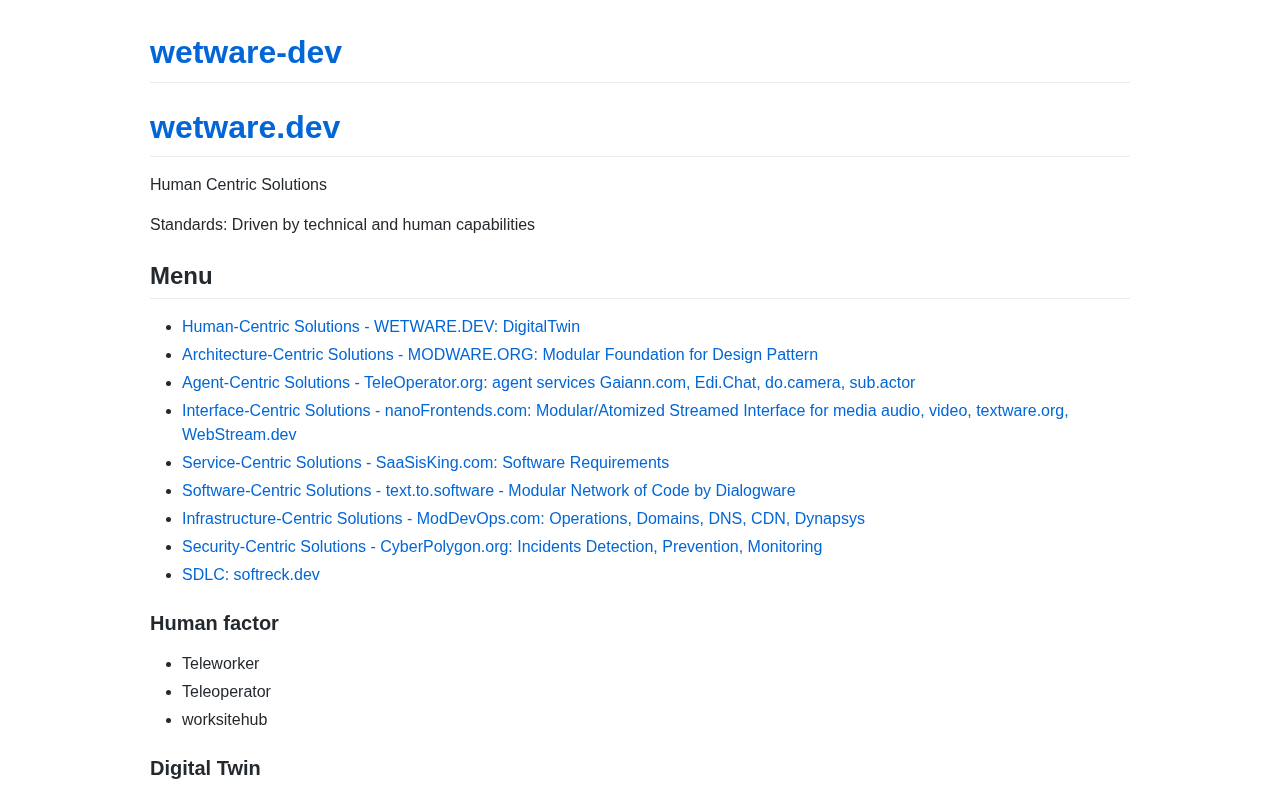The image size is (1280, 800).
Task: Click the Human Centric Solutions paragraph
Action: click(x=238, y=185)
